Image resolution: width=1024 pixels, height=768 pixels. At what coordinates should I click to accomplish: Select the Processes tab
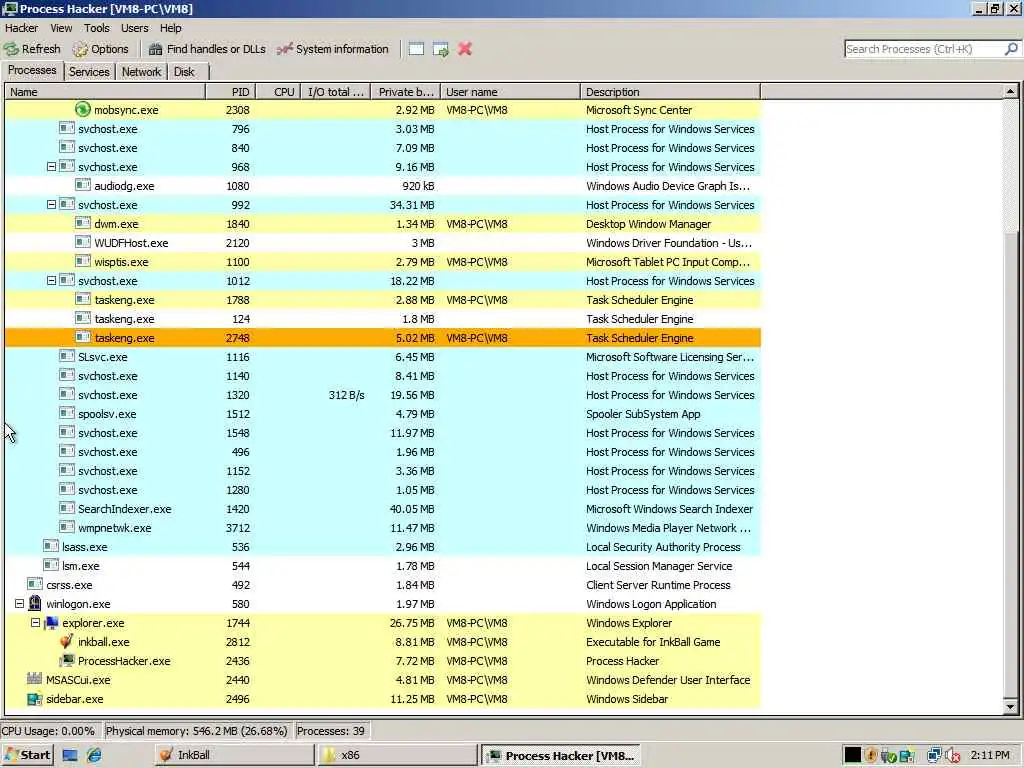[32, 70]
